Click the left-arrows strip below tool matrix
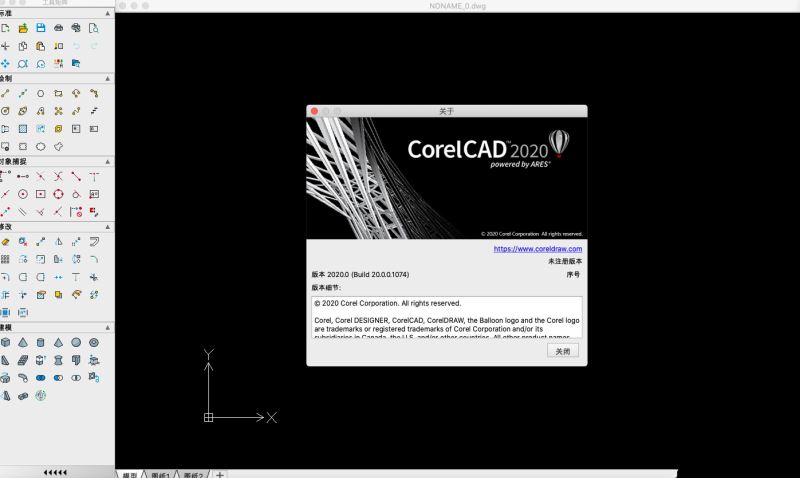 tap(55, 472)
